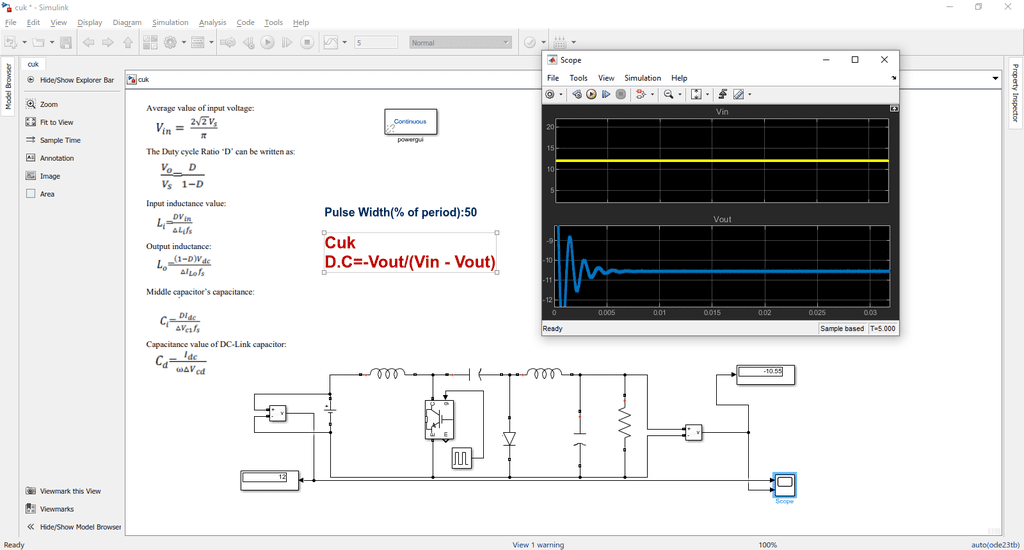
Task: Click the New Model icon in Simulink toolbar
Action: (10, 42)
